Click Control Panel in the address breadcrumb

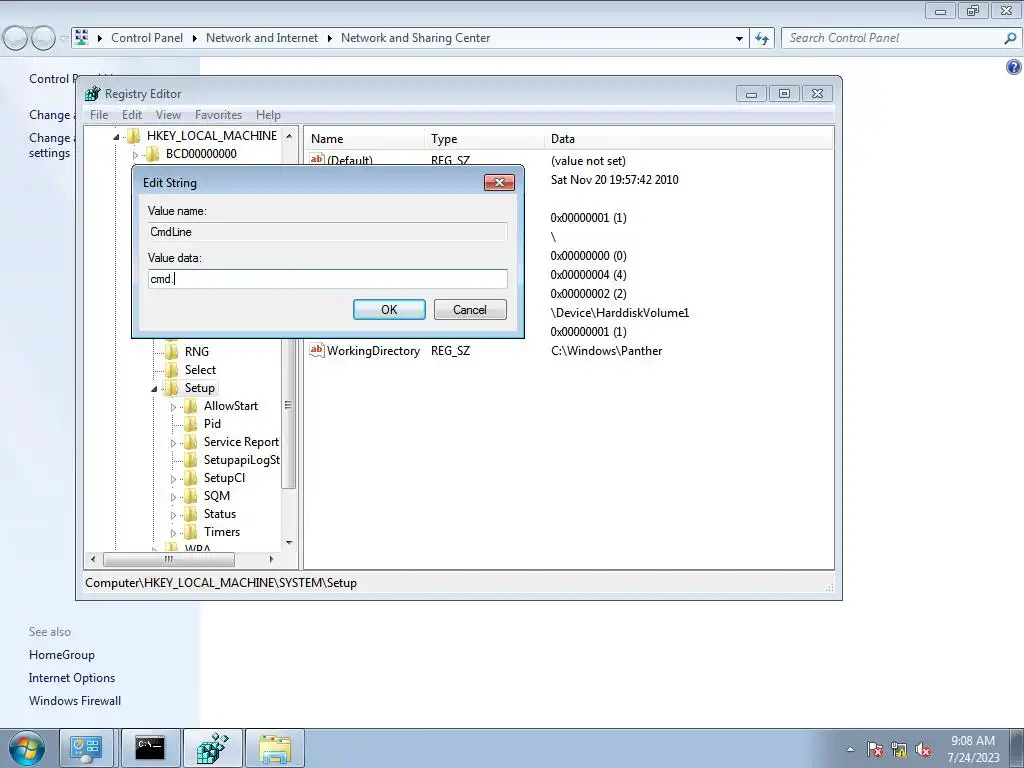[x=147, y=38]
